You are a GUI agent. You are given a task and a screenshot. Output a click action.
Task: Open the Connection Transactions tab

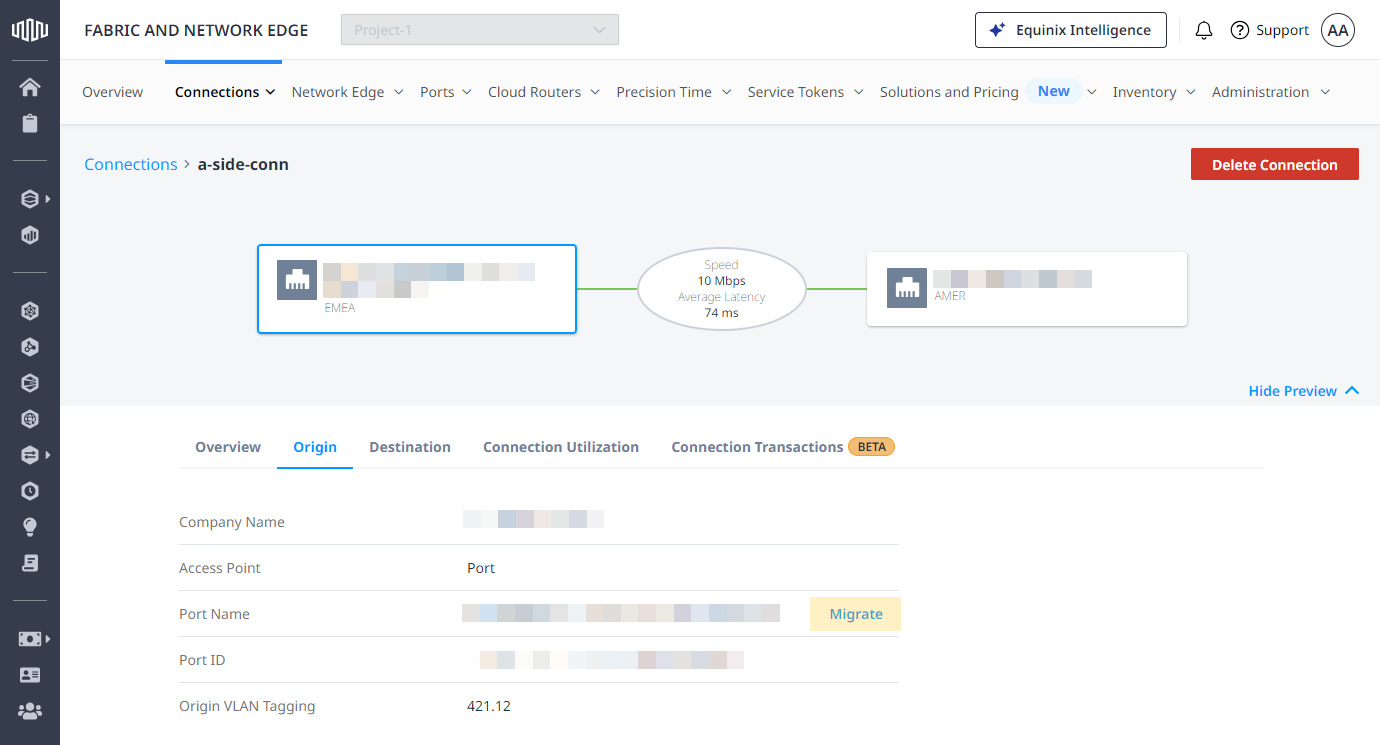(757, 447)
